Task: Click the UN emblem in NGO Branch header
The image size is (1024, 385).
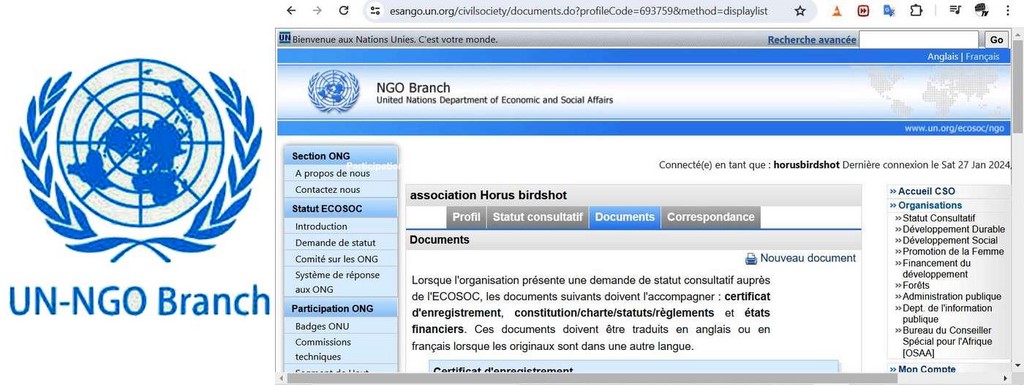Action: click(x=334, y=92)
